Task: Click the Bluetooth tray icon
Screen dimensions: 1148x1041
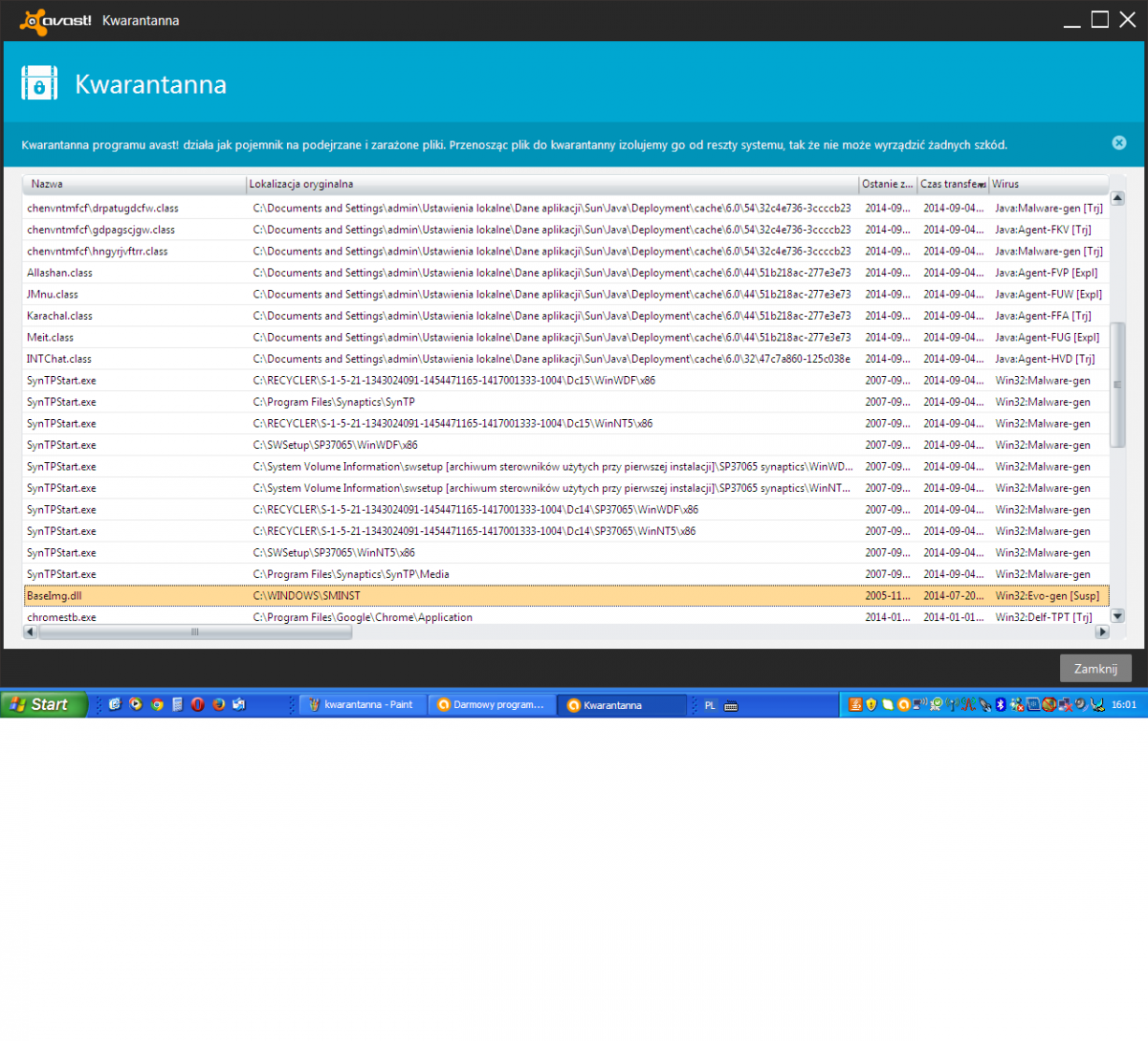Action: tap(1001, 705)
